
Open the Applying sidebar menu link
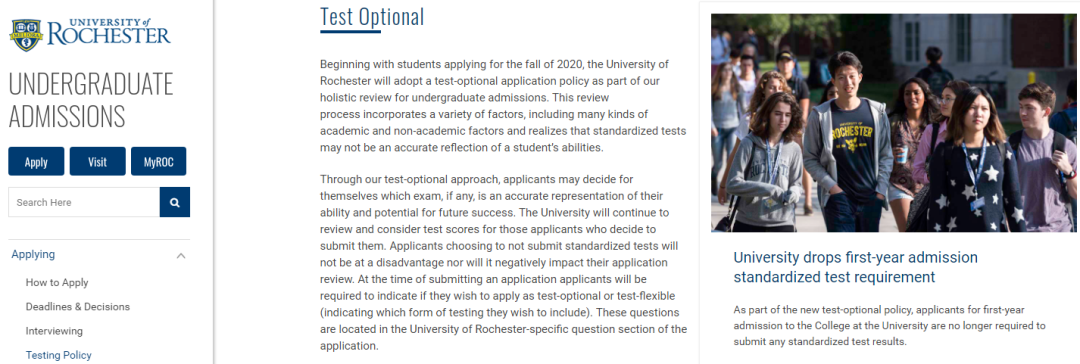(x=33, y=254)
